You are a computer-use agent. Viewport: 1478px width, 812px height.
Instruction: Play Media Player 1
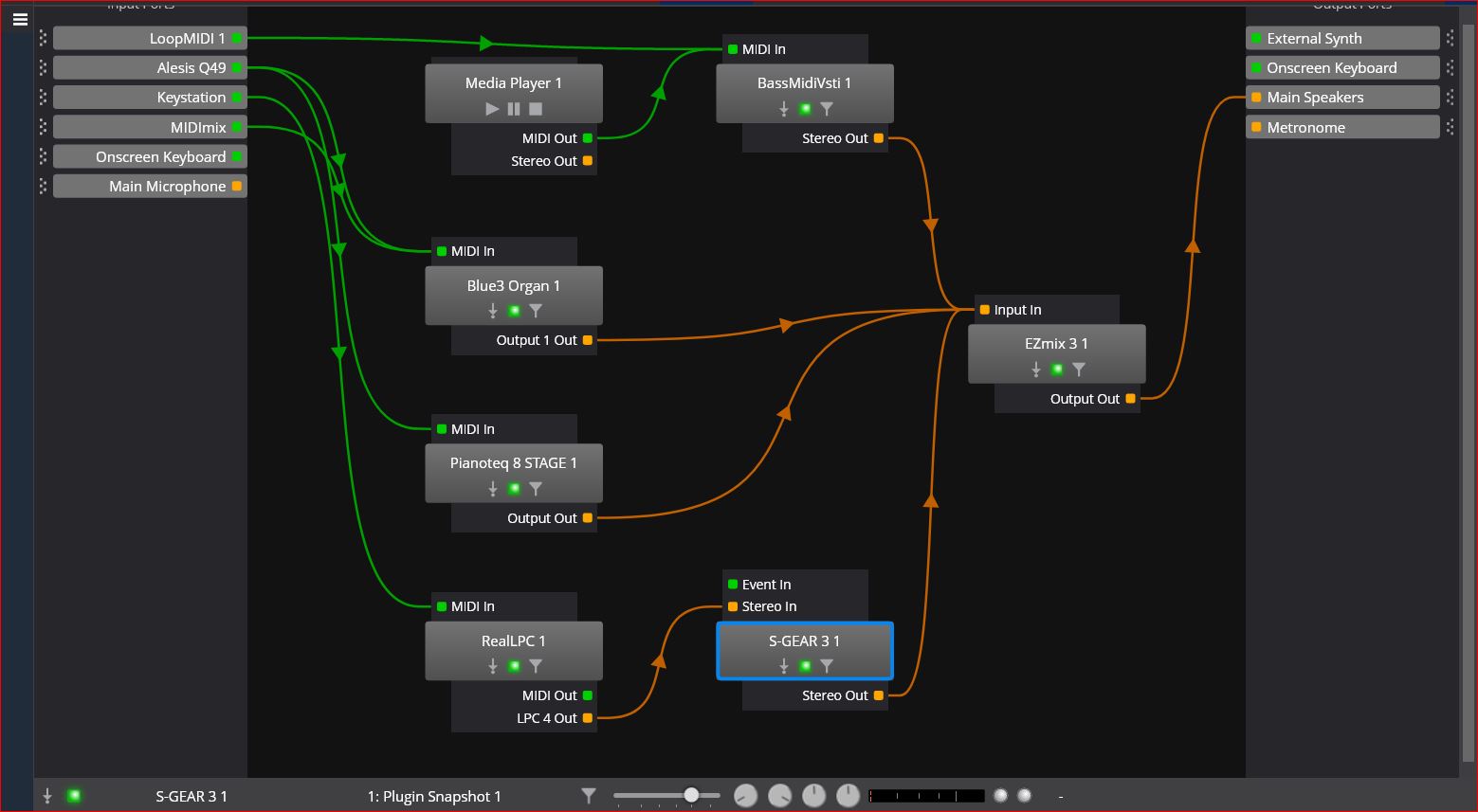492,109
